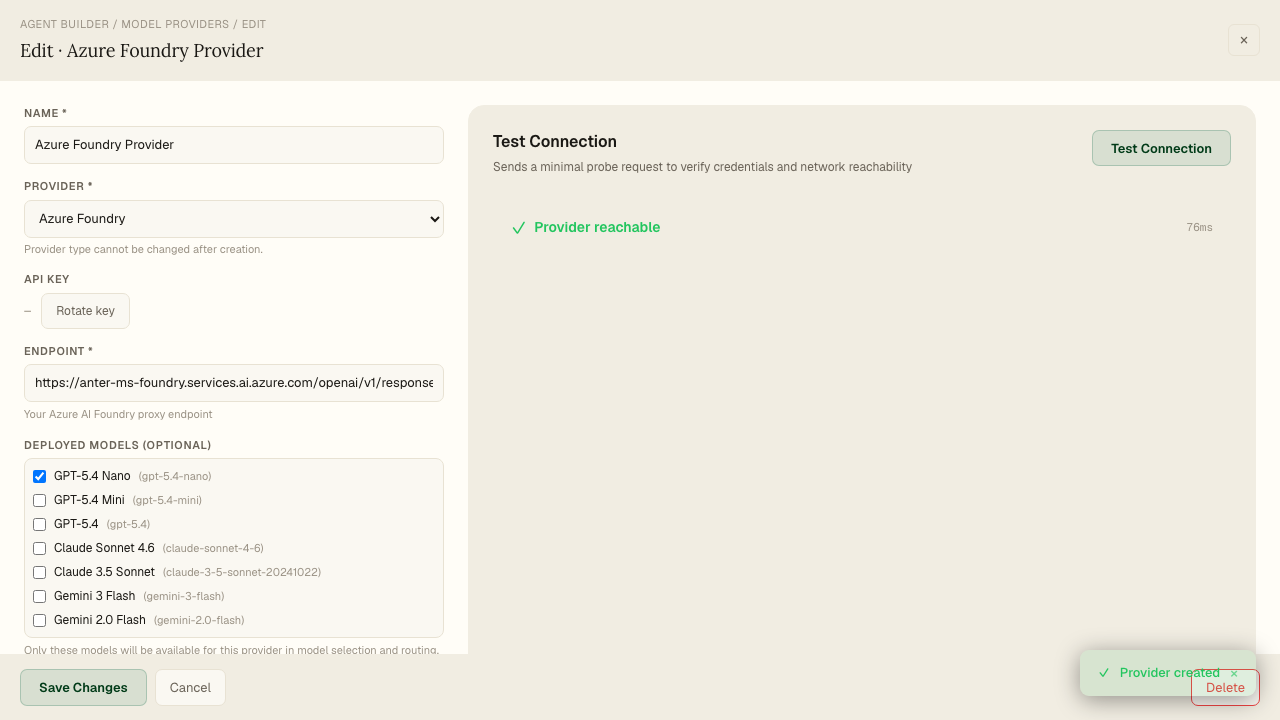Save Changes to the provider
1280x720 pixels.
pos(83,687)
